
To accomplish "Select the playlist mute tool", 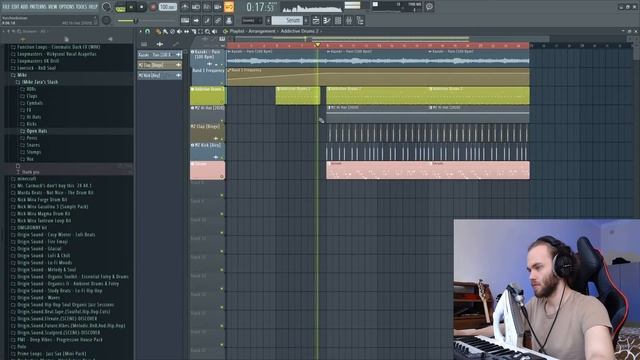I will tap(179, 31).
